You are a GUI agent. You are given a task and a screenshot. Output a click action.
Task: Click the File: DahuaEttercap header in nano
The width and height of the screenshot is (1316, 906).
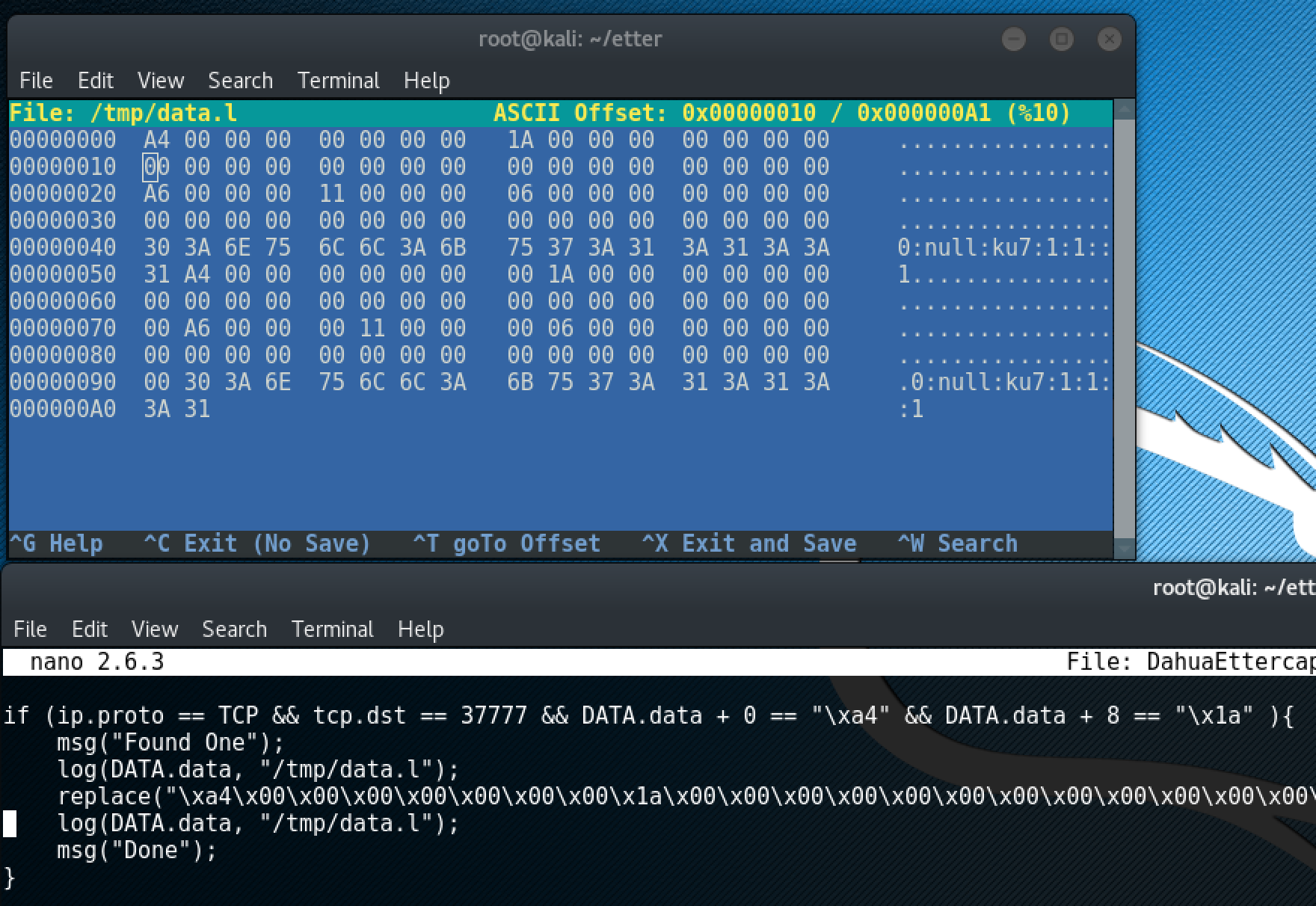(1190, 662)
